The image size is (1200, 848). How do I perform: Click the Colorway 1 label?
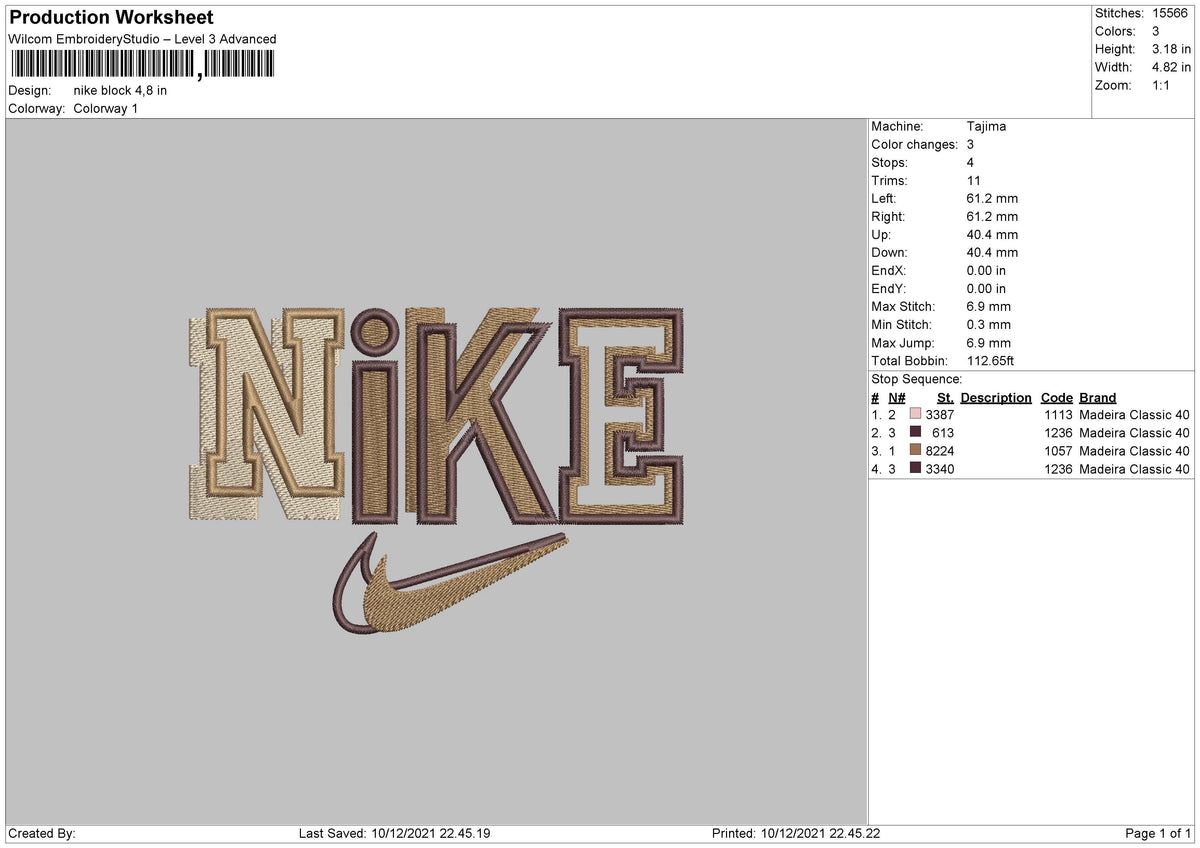pyautogui.click(x=105, y=109)
